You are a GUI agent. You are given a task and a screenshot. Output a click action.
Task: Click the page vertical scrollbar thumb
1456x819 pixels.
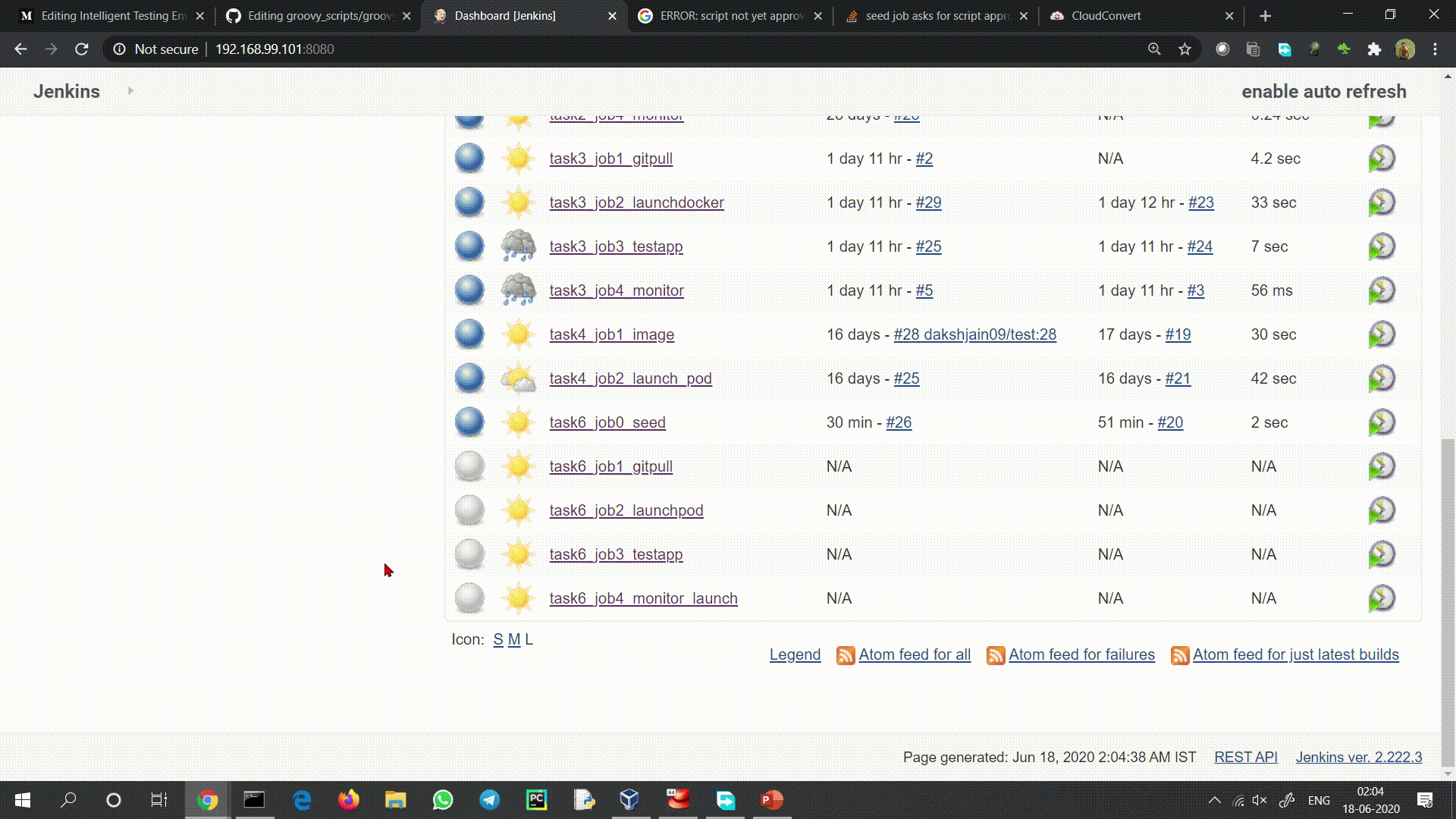pyautogui.click(x=1448, y=603)
